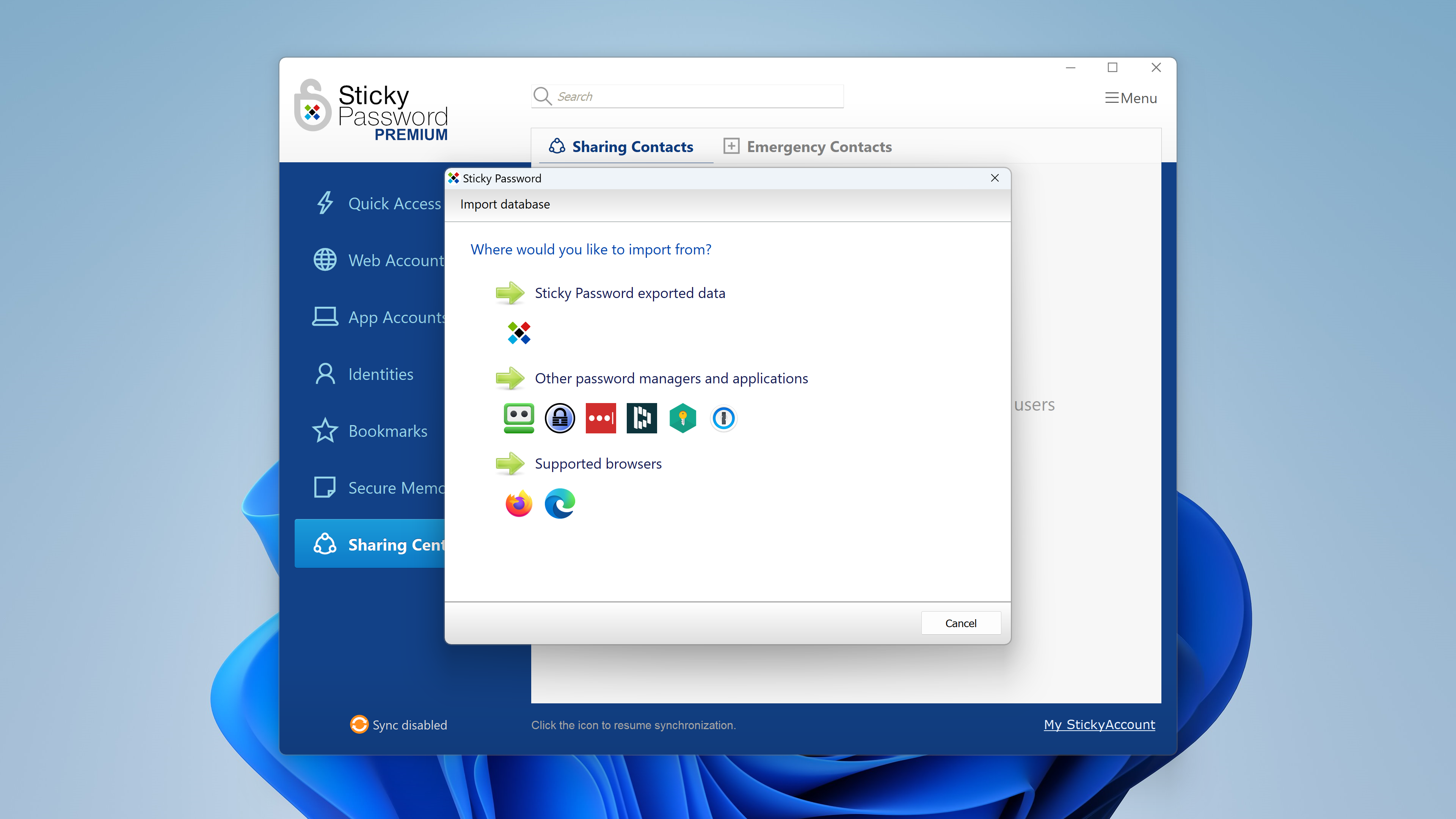
Task: Click the Bookmarks star icon
Action: click(x=325, y=430)
